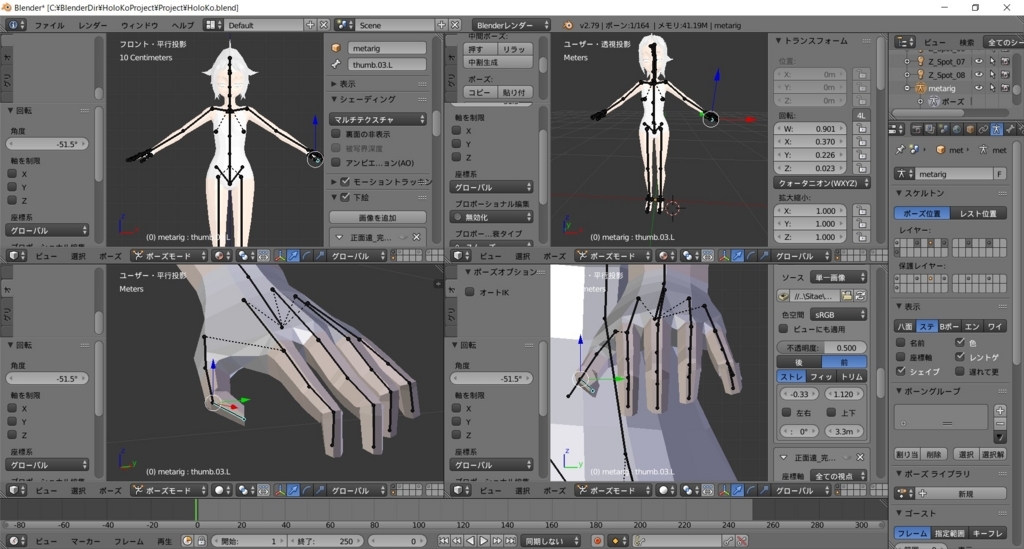
Task: Expand the Z_Spot_07 item in the outliner
Action: [907, 61]
